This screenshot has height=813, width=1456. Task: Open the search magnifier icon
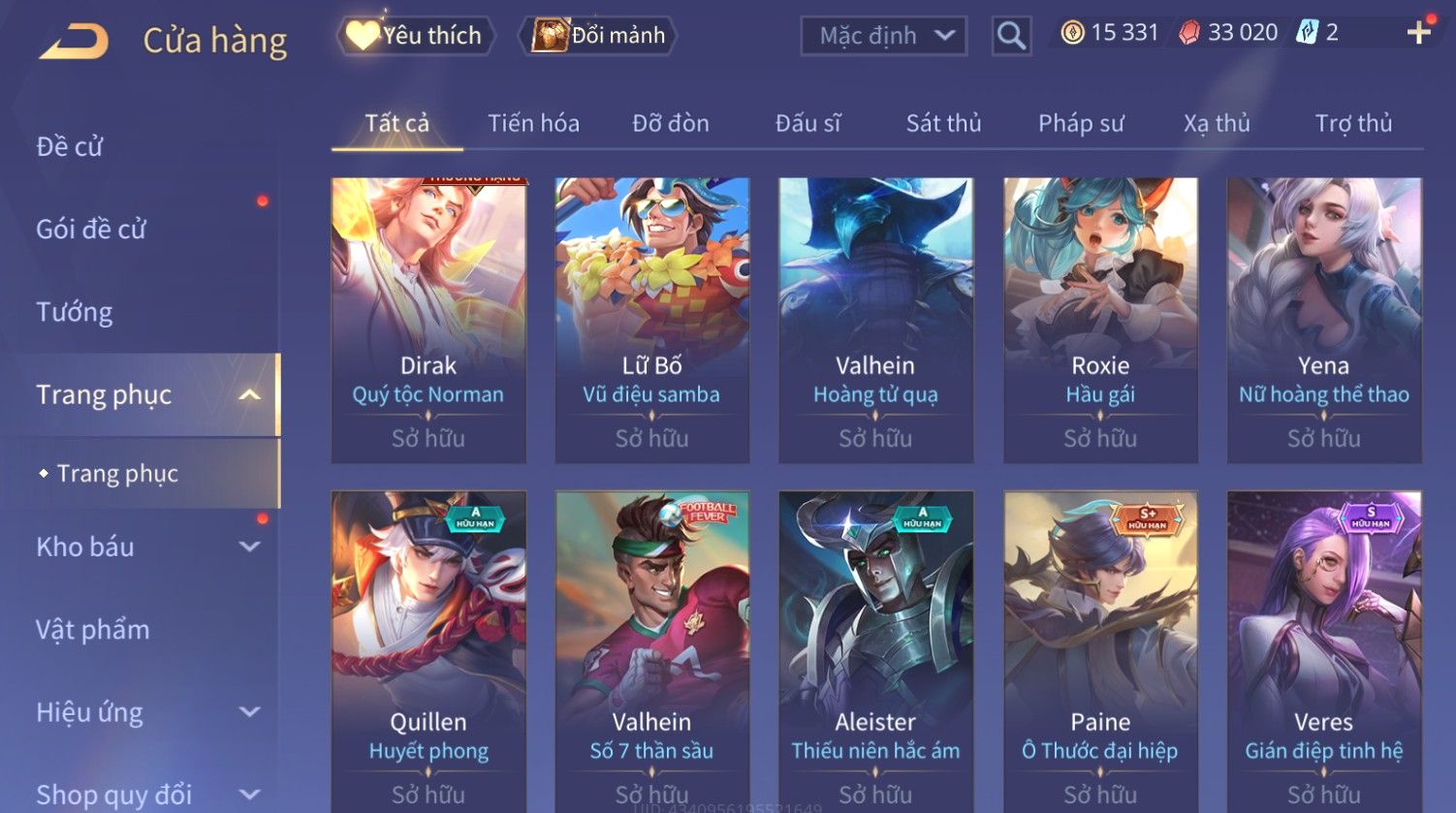coord(1011,36)
